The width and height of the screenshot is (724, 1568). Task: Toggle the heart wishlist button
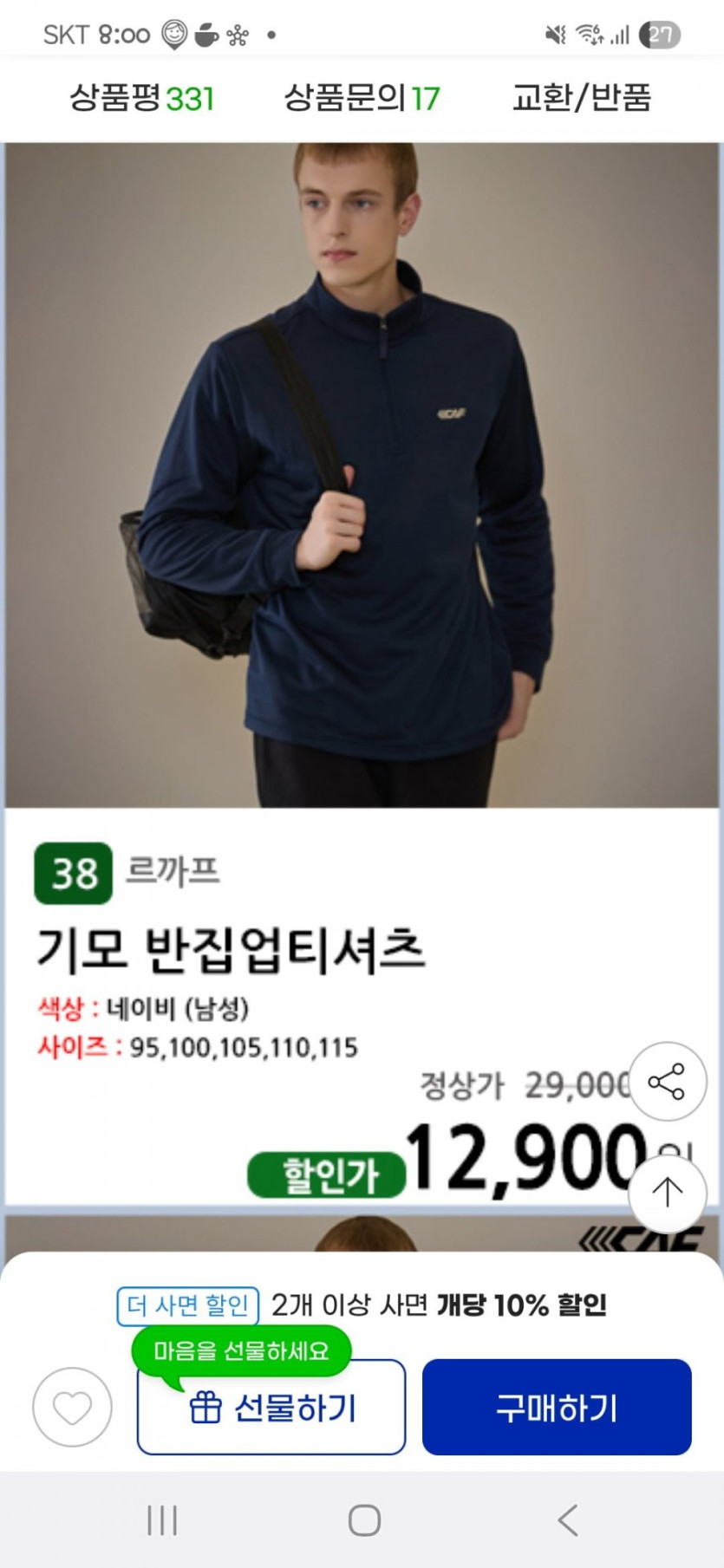pyautogui.click(x=72, y=1407)
